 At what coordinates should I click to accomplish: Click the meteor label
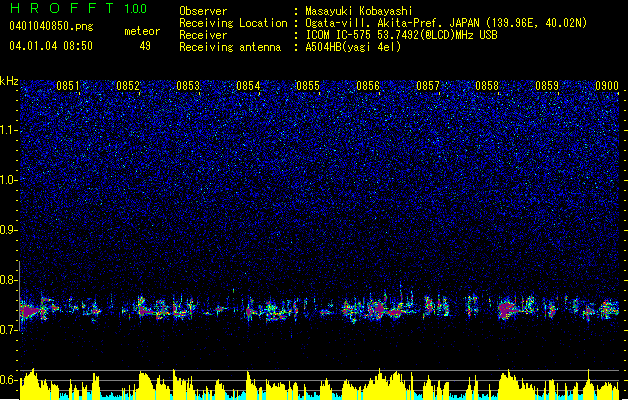[142, 31]
